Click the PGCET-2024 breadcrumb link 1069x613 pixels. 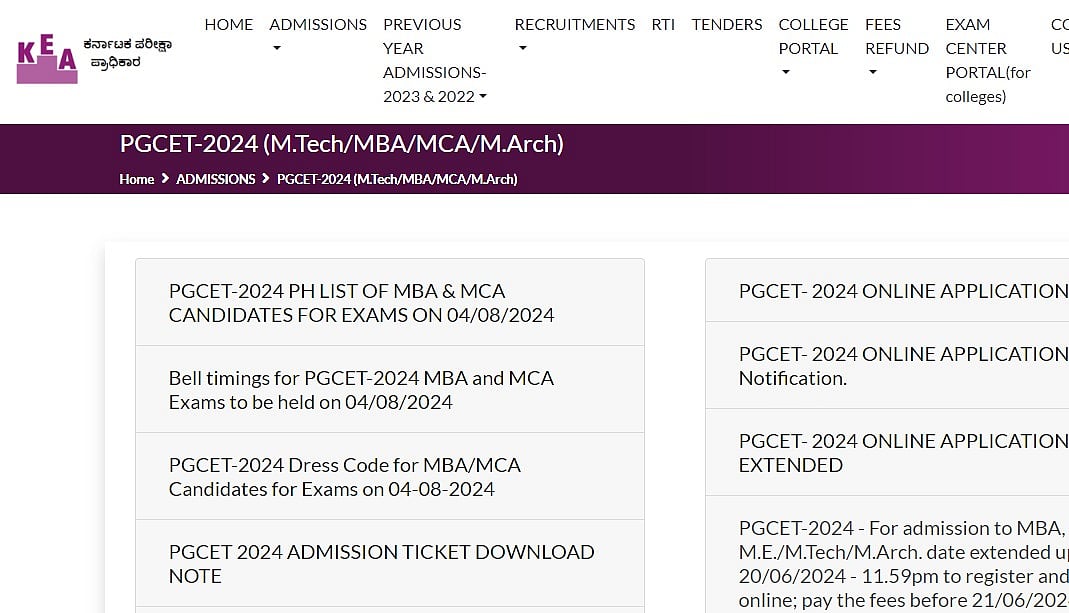click(x=397, y=179)
